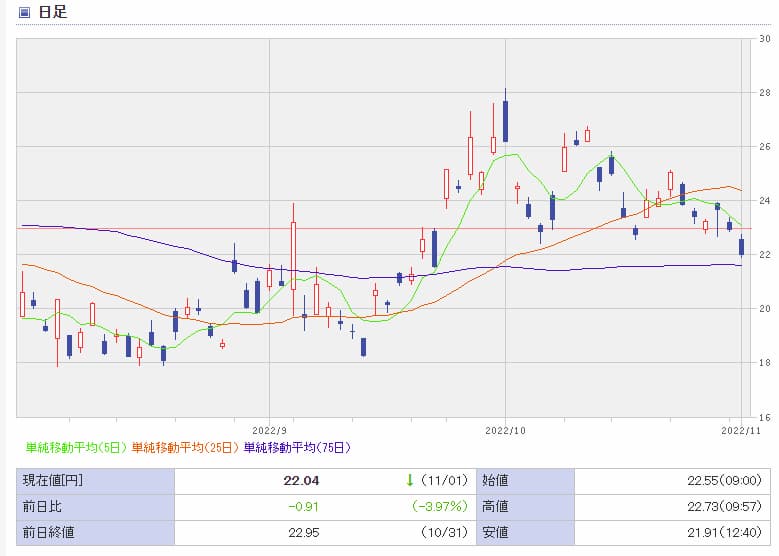The image size is (779, 556).
Task: Click the 単純移動平均(5日) green legend label
Action: [x=75, y=447]
